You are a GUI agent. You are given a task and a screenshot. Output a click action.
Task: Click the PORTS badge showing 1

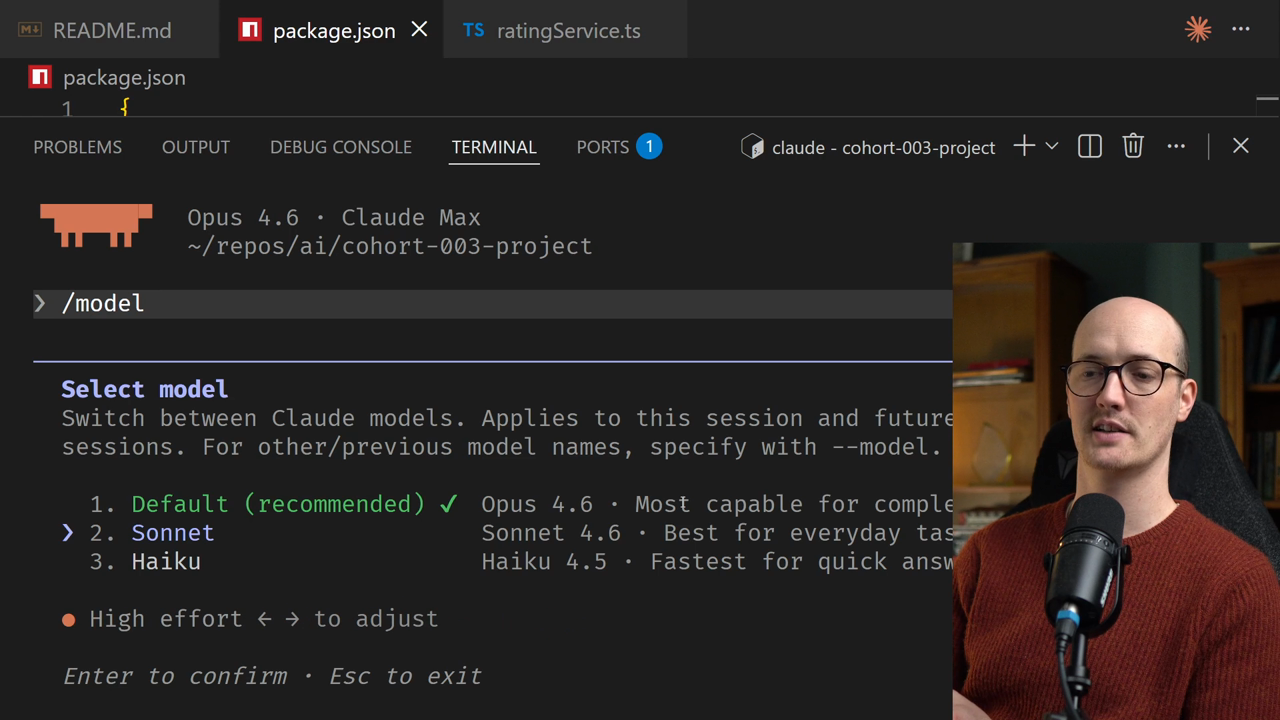pyautogui.click(x=649, y=147)
